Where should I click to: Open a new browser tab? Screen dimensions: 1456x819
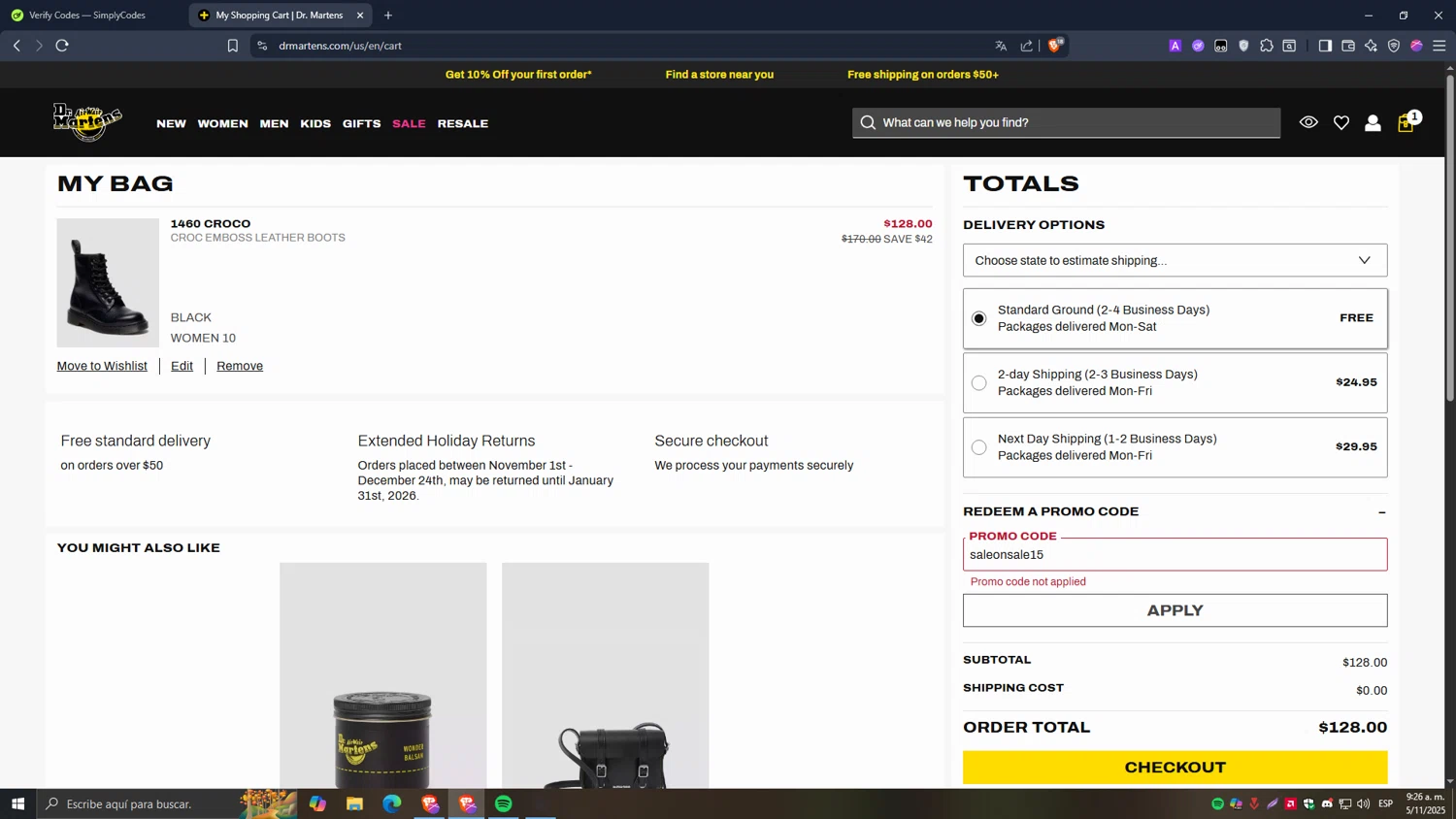388,16
